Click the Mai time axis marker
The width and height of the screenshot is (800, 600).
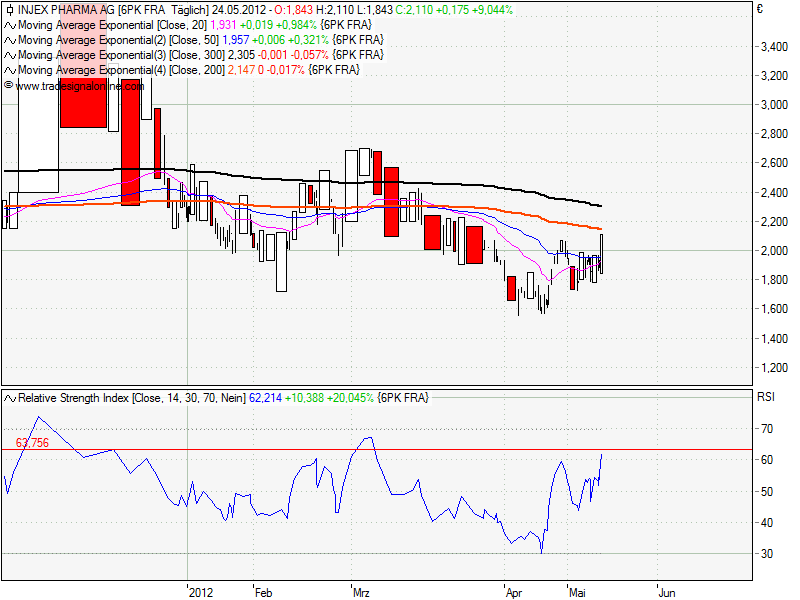[577, 593]
